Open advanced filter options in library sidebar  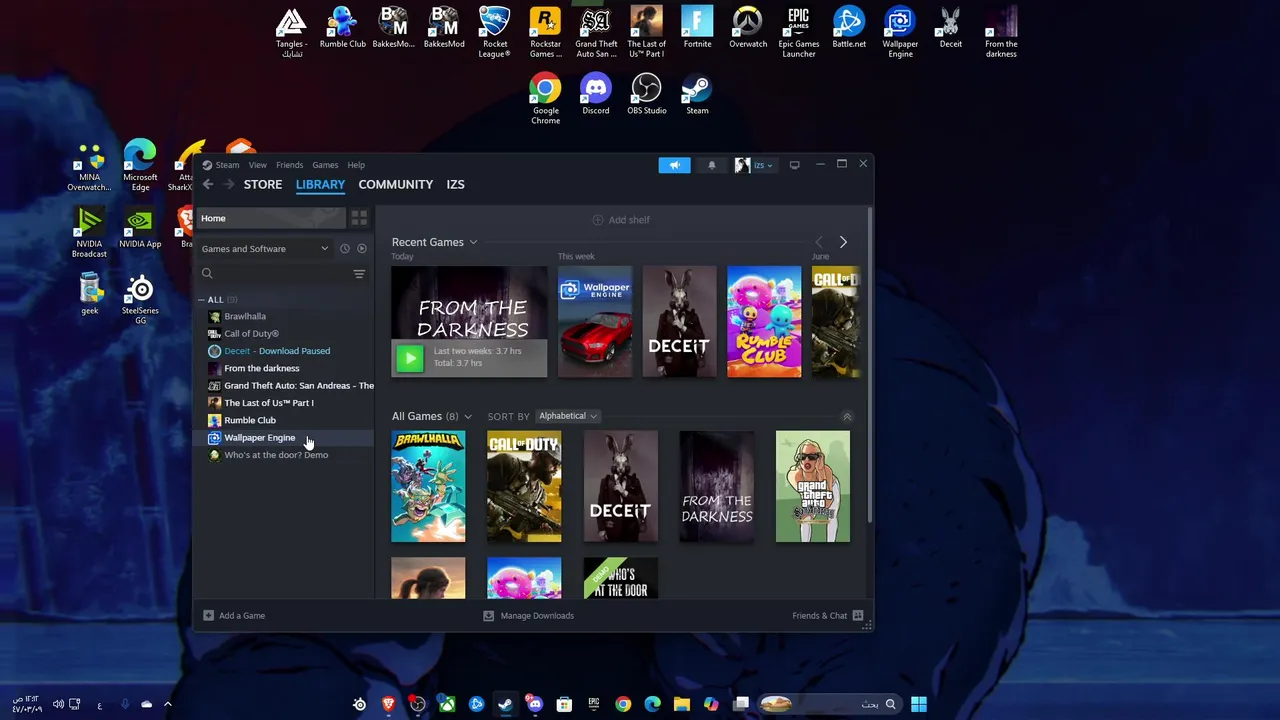359,274
